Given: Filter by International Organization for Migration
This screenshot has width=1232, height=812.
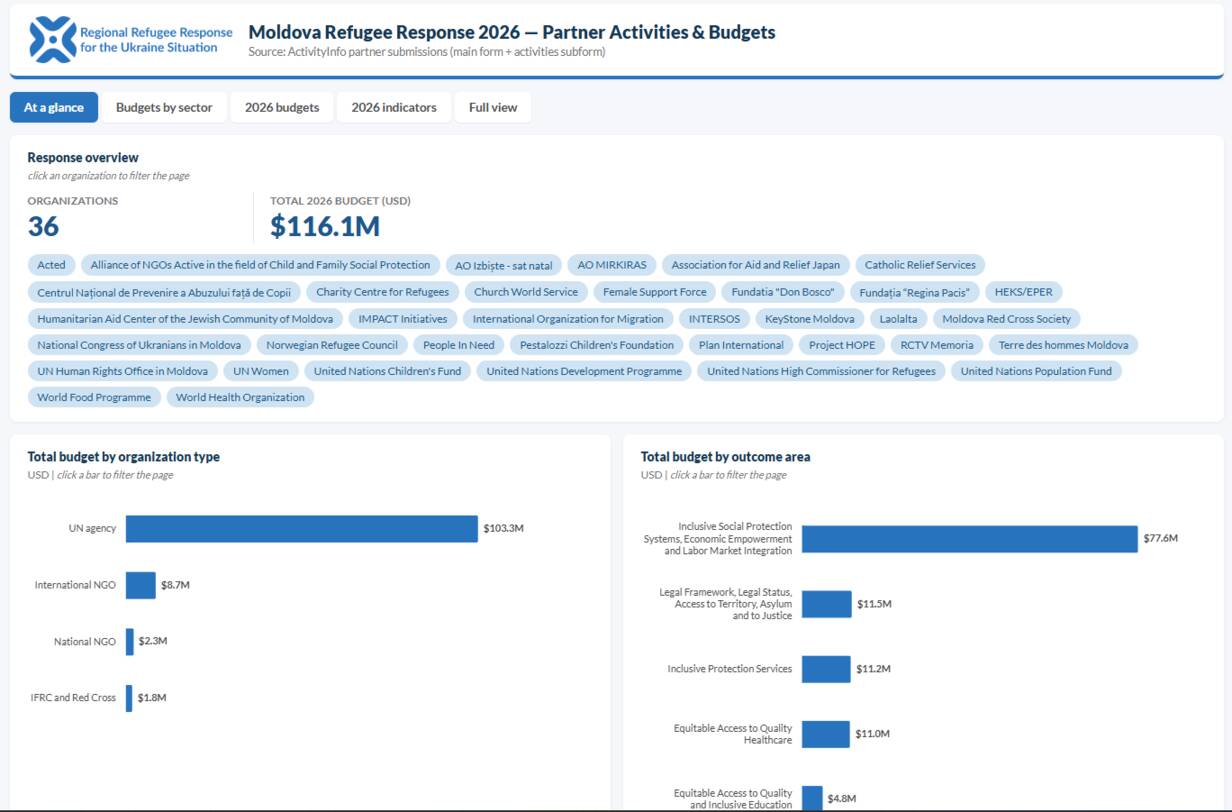Looking at the screenshot, I should pyautogui.click(x=568, y=319).
